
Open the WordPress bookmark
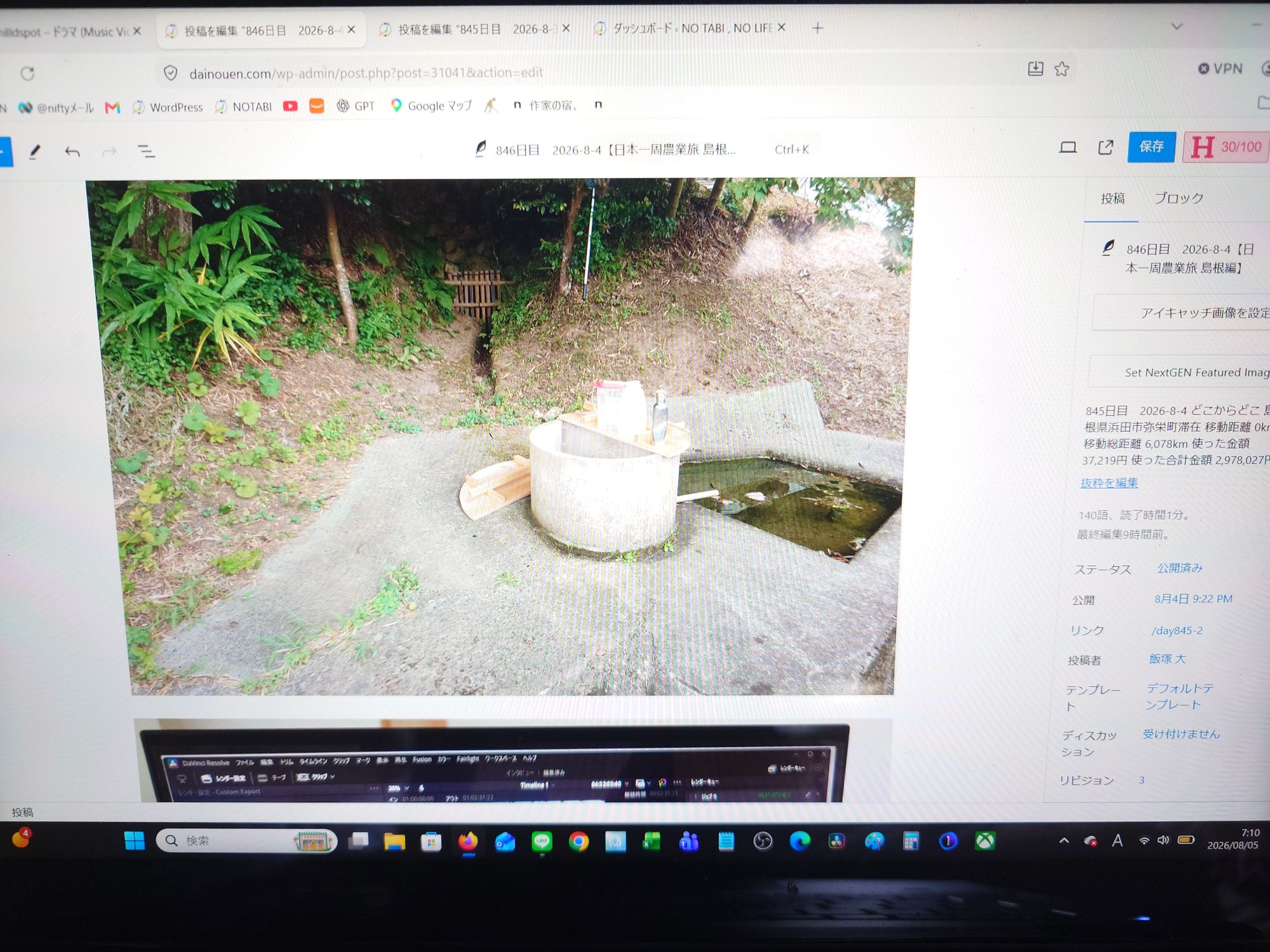coord(168,107)
